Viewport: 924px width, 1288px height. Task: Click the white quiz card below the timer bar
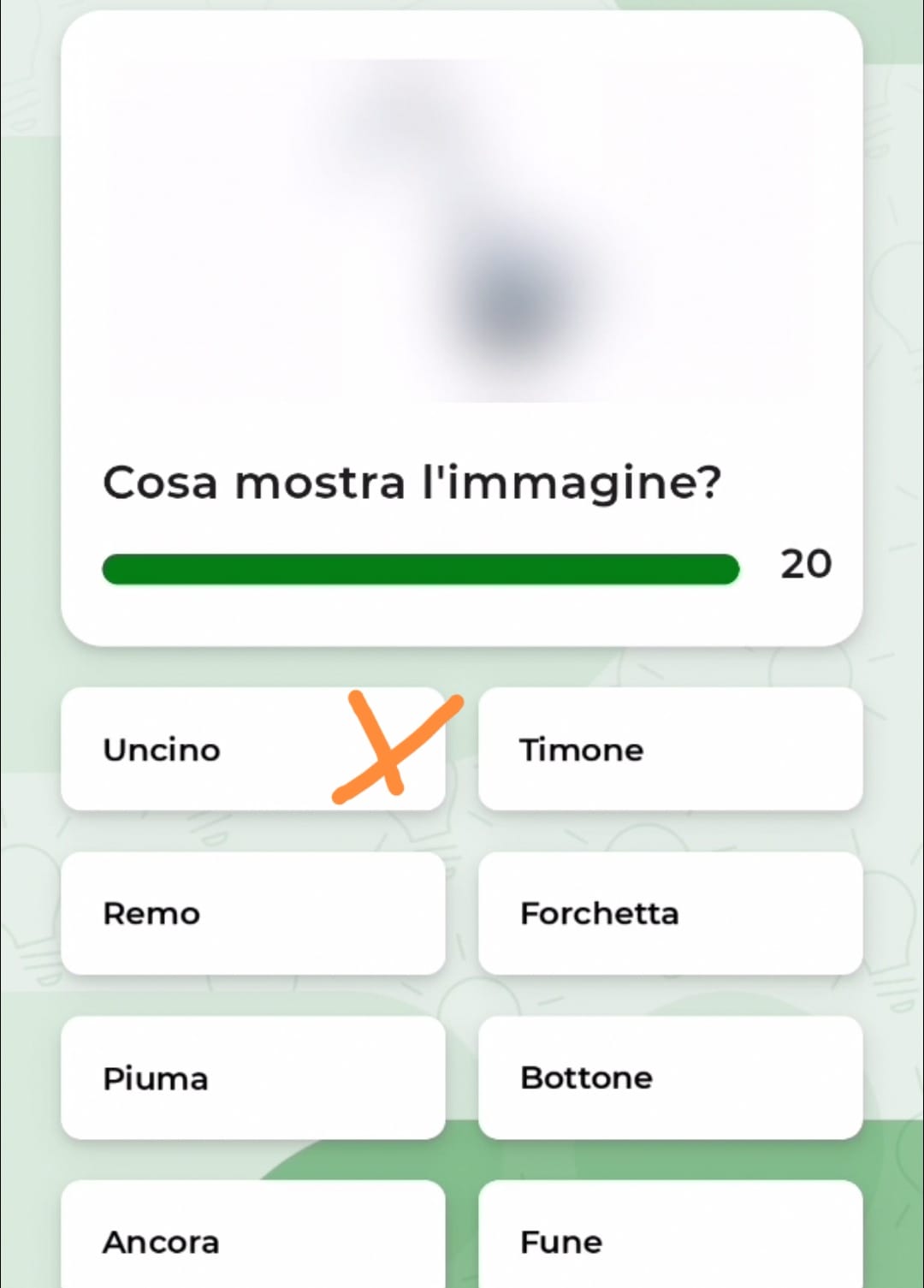point(462,618)
